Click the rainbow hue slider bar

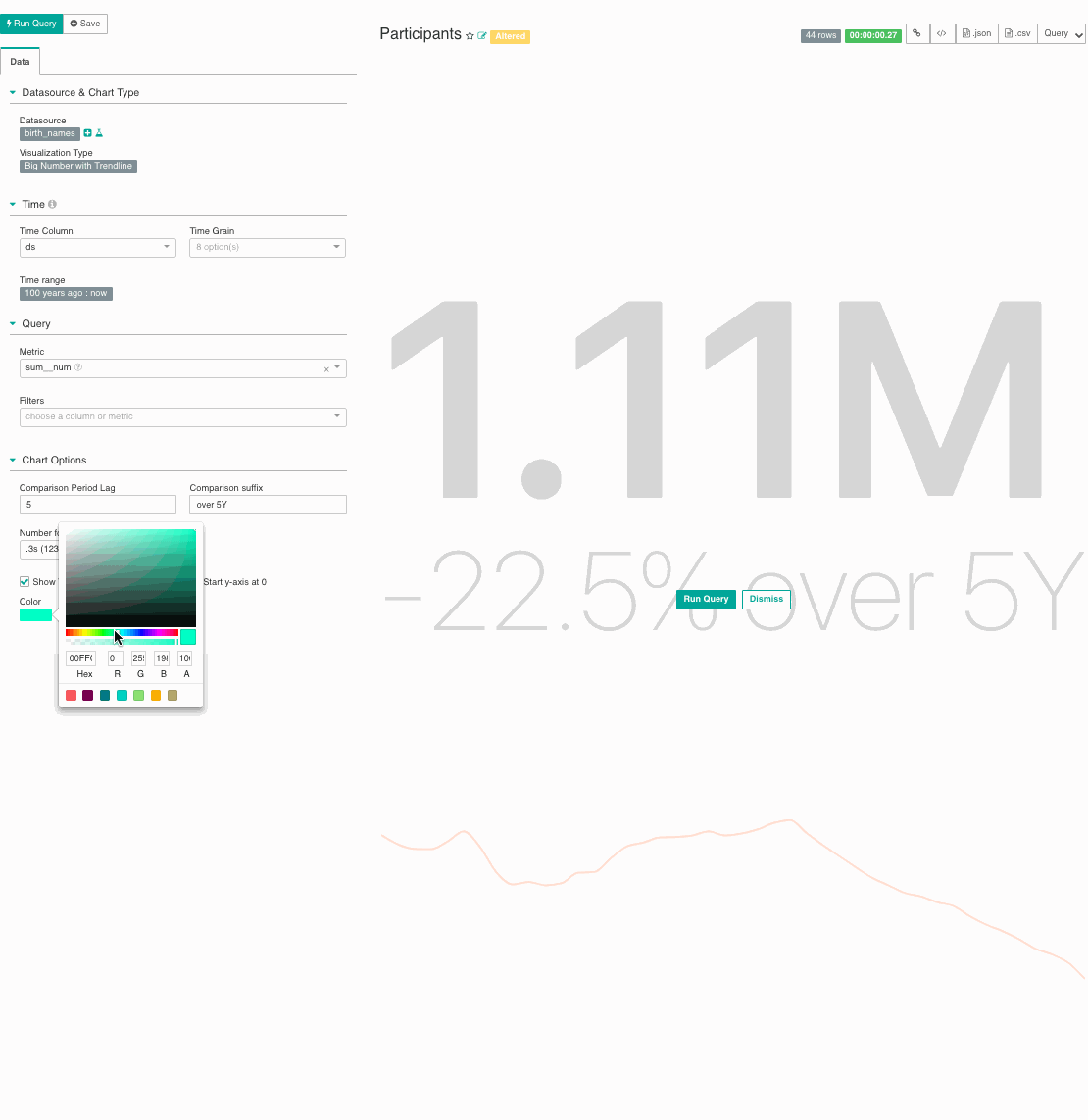point(122,633)
